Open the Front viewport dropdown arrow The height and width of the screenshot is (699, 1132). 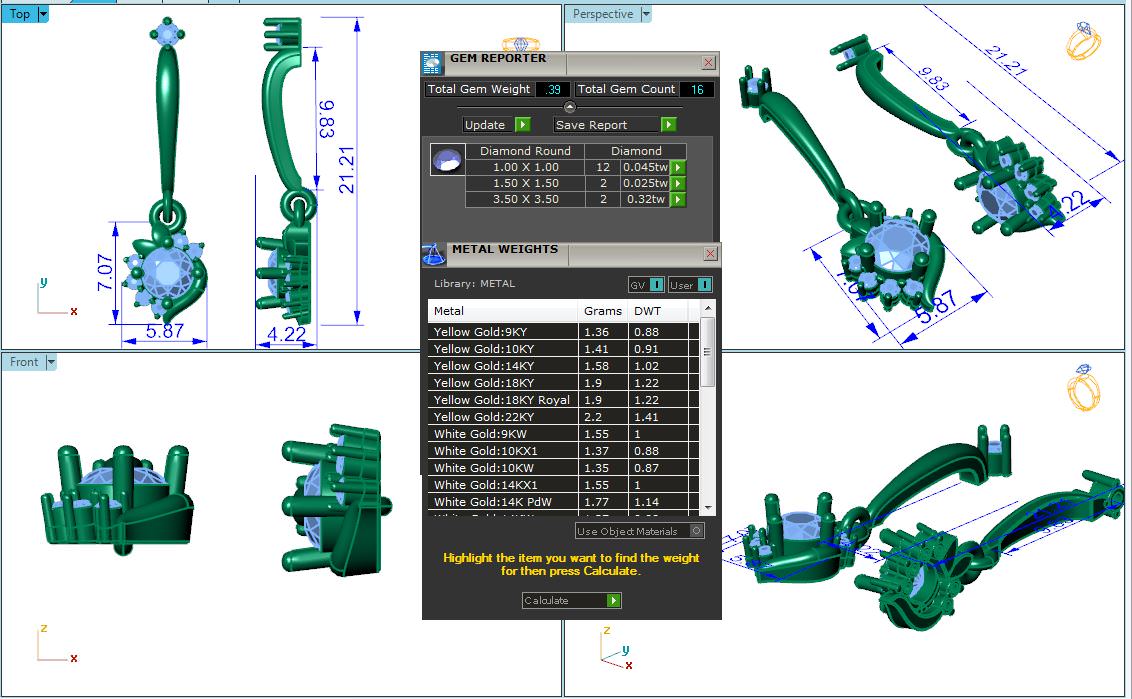(51, 362)
